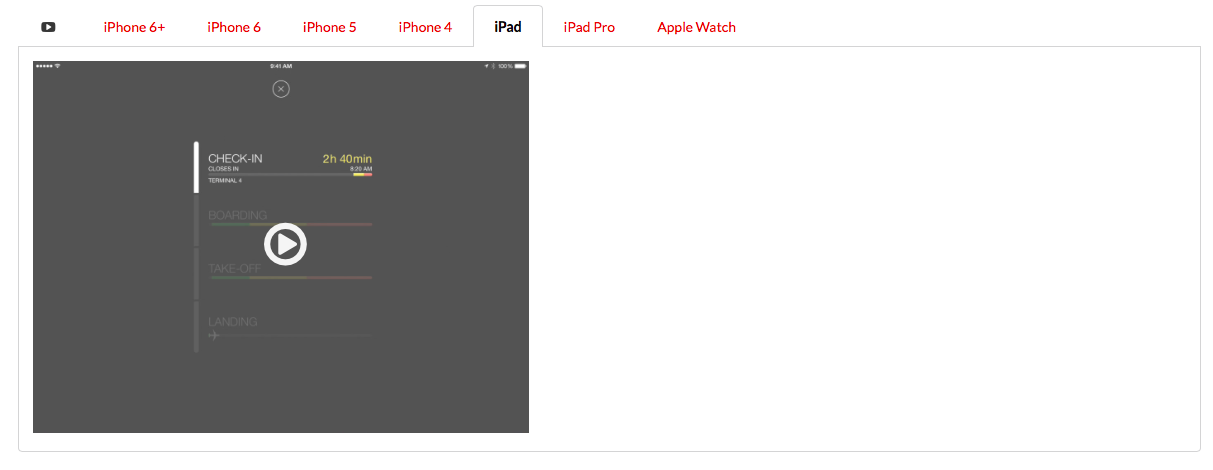This screenshot has height=470, width=1213.
Task: Click the BOARDING stage label
Action: pyautogui.click(x=238, y=215)
